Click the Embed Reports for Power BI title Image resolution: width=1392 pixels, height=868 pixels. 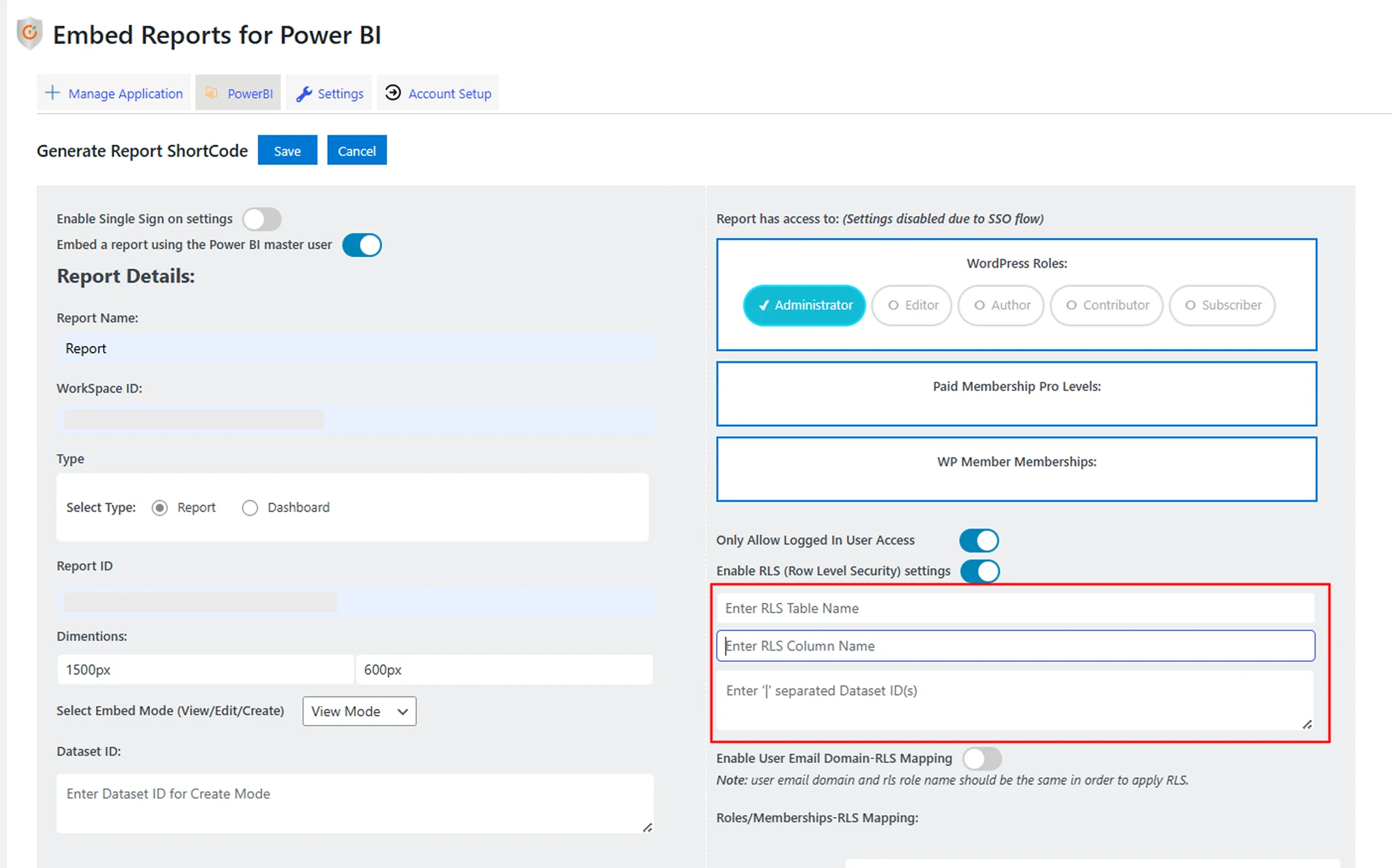[217, 35]
